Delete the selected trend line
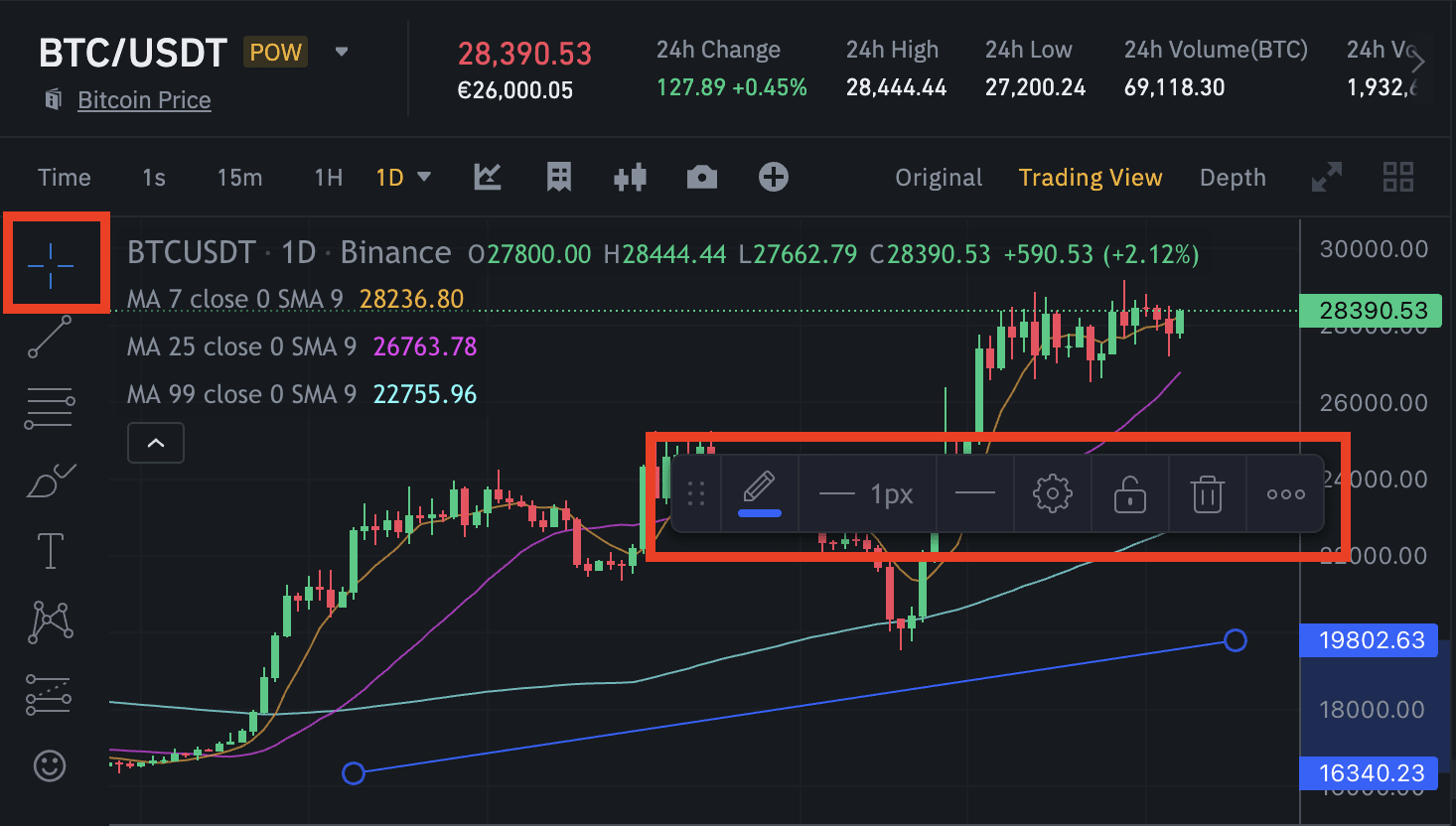Image resolution: width=1456 pixels, height=826 pixels. 1208,493
